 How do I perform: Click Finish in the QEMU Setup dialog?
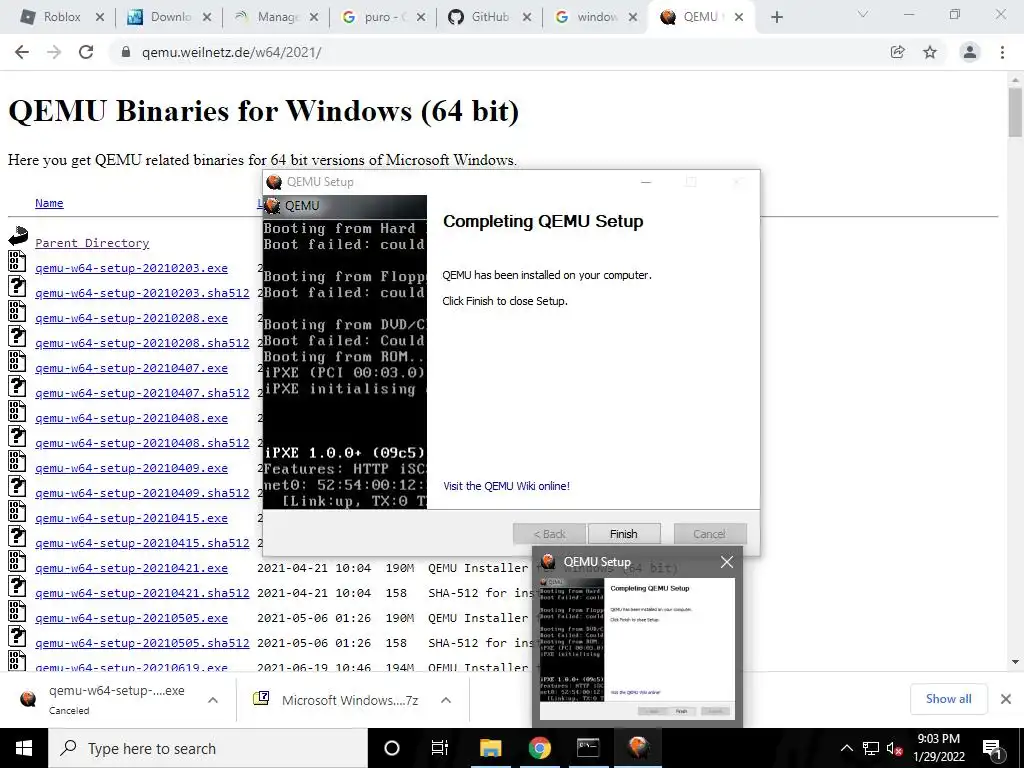pyautogui.click(x=624, y=534)
